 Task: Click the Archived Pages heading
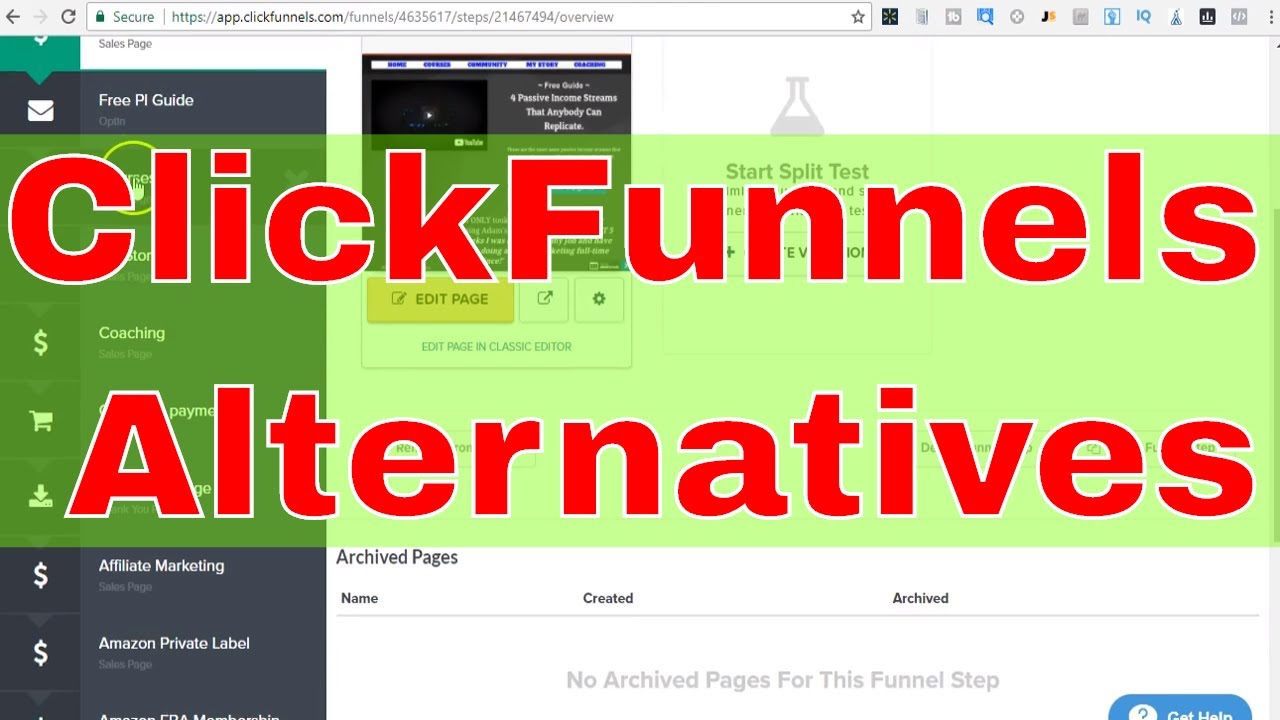pos(397,557)
